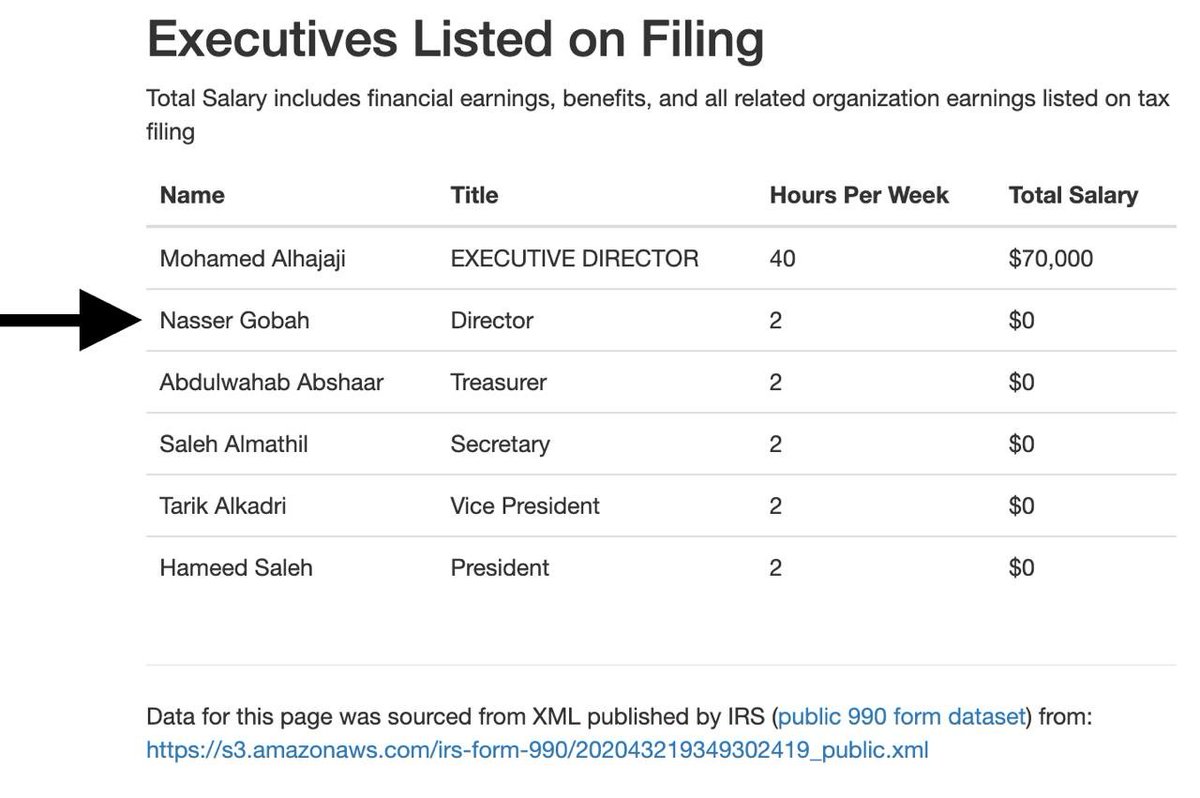Click the black arrow pointing at Nasser Gobah
Viewport: 1200px width, 798px height.
(x=68, y=320)
